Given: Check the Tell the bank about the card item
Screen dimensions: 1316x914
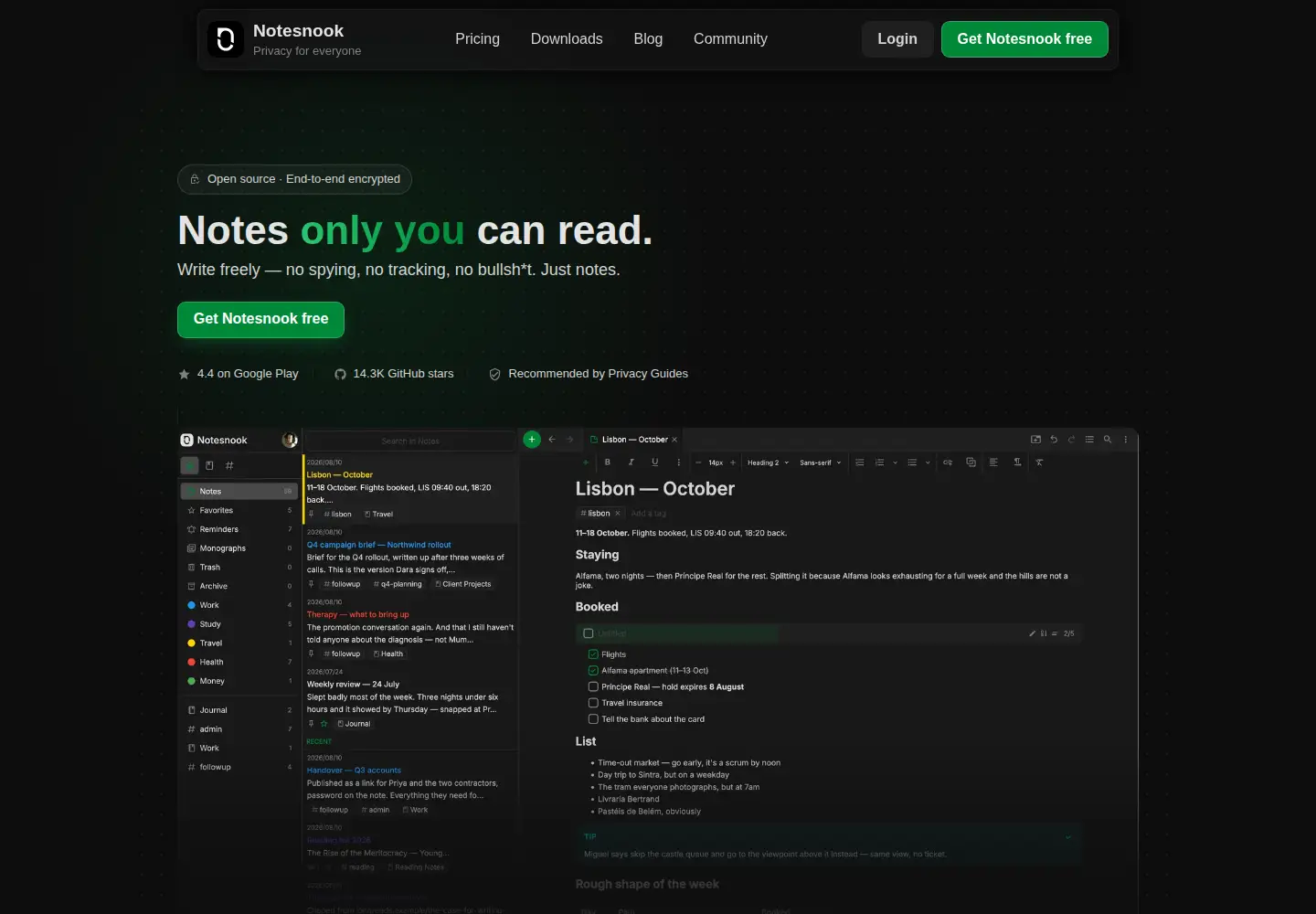Looking at the screenshot, I should click(593, 719).
